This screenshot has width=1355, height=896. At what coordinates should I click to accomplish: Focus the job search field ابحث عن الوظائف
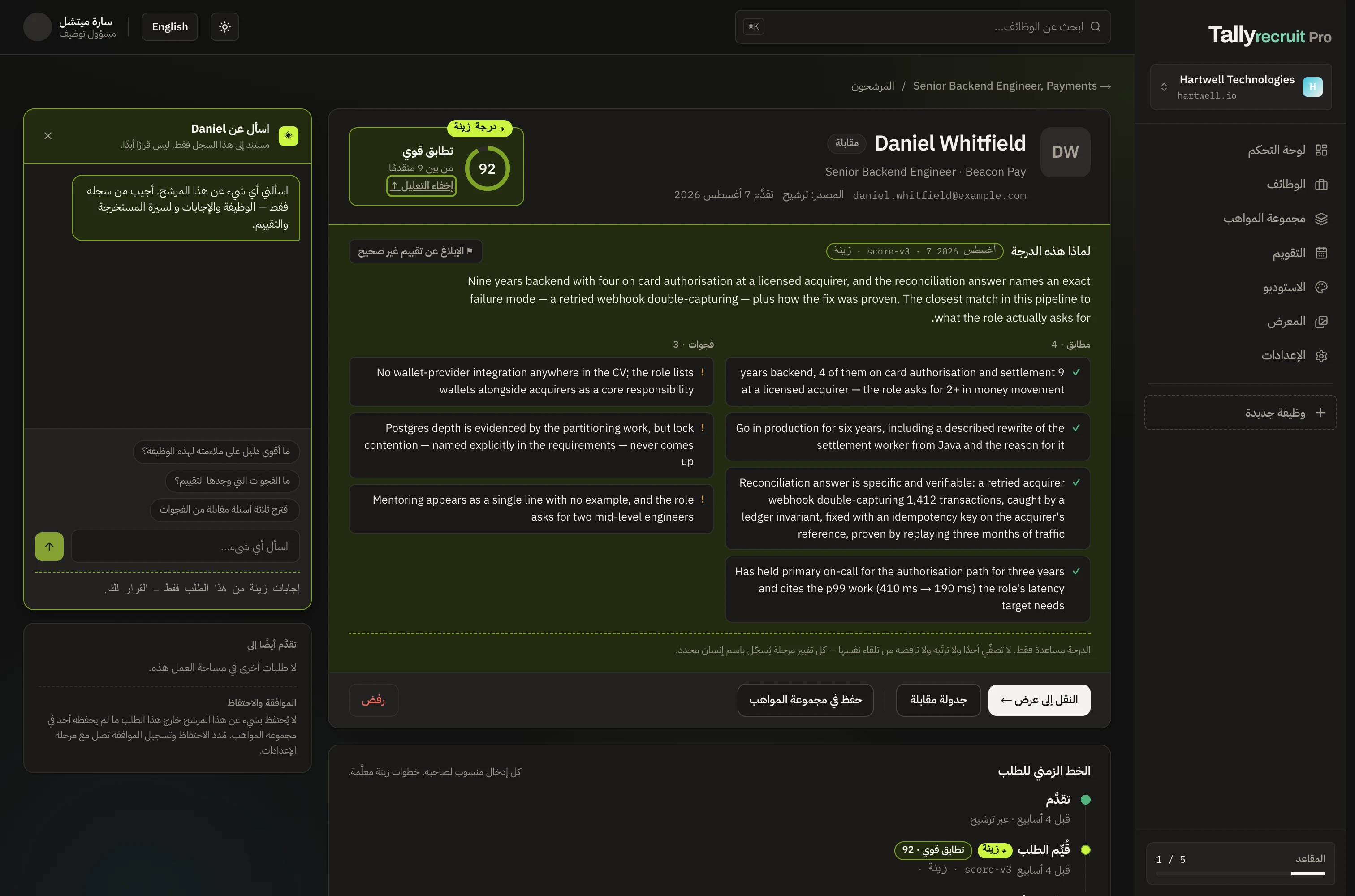[923, 27]
